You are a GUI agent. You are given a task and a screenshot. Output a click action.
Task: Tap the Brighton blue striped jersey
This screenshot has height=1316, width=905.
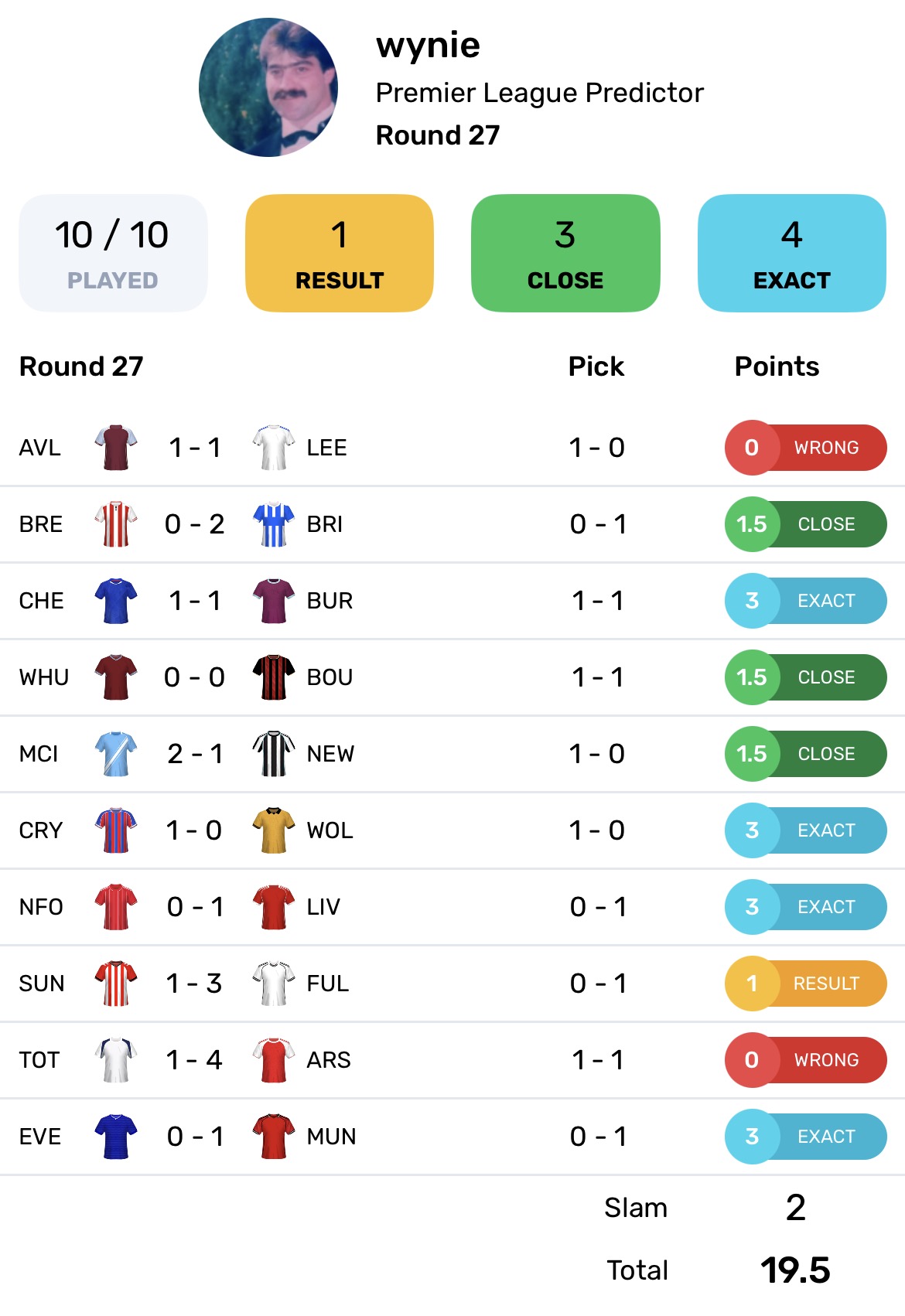pyautogui.click(x=274, y=524)
